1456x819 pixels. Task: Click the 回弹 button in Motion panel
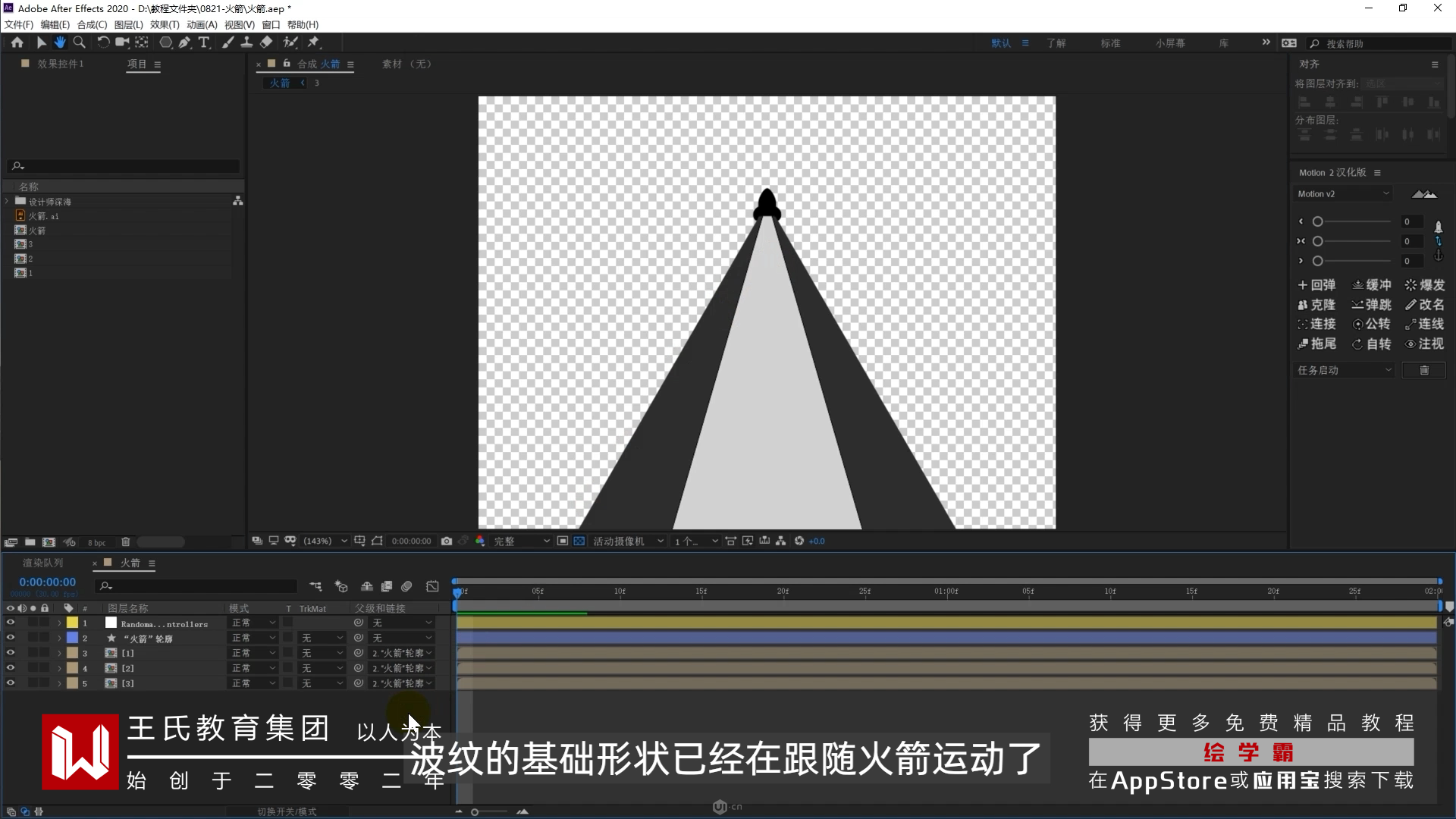[1316, 285]
